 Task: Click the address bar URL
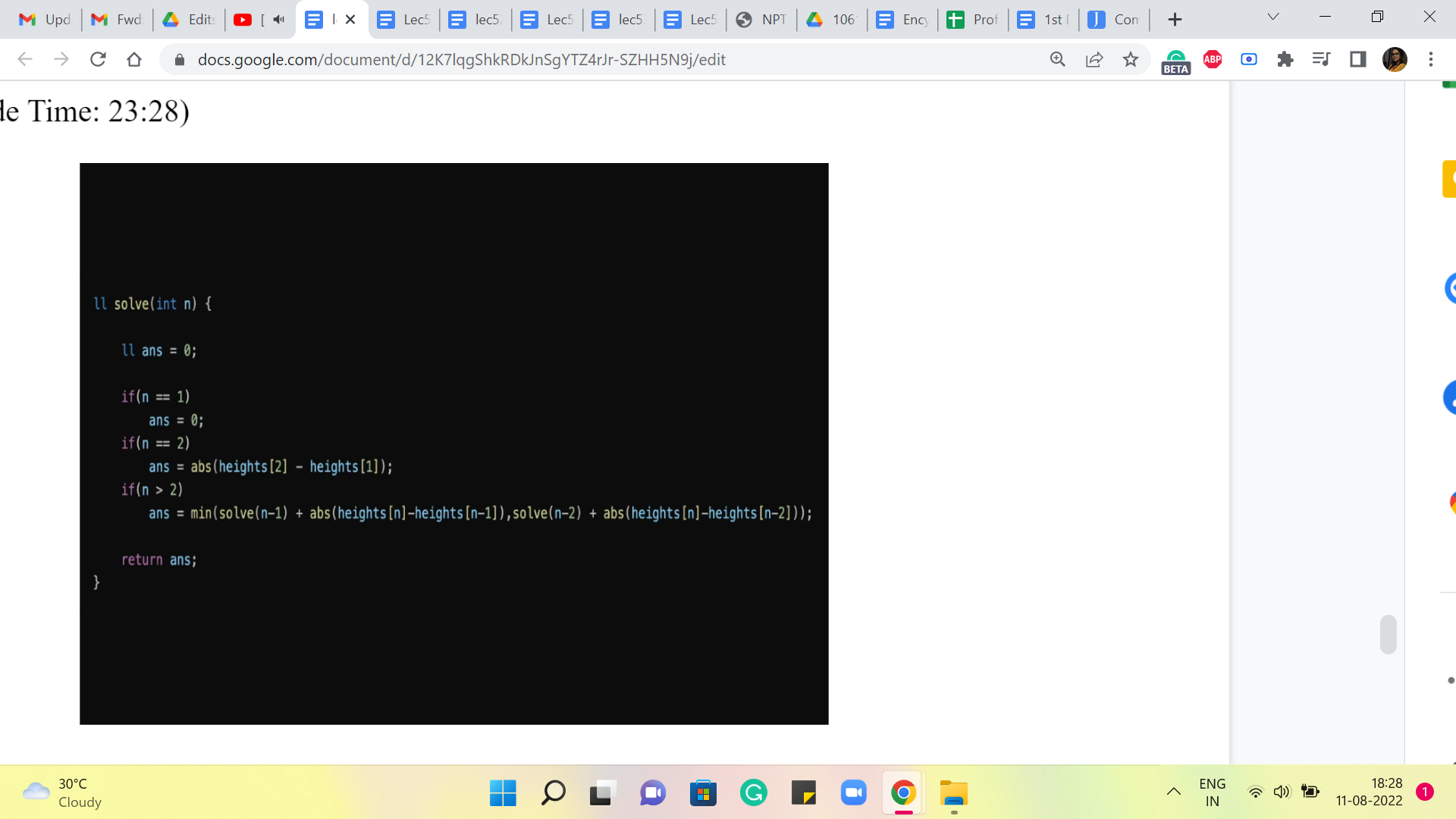pos(461,59)
